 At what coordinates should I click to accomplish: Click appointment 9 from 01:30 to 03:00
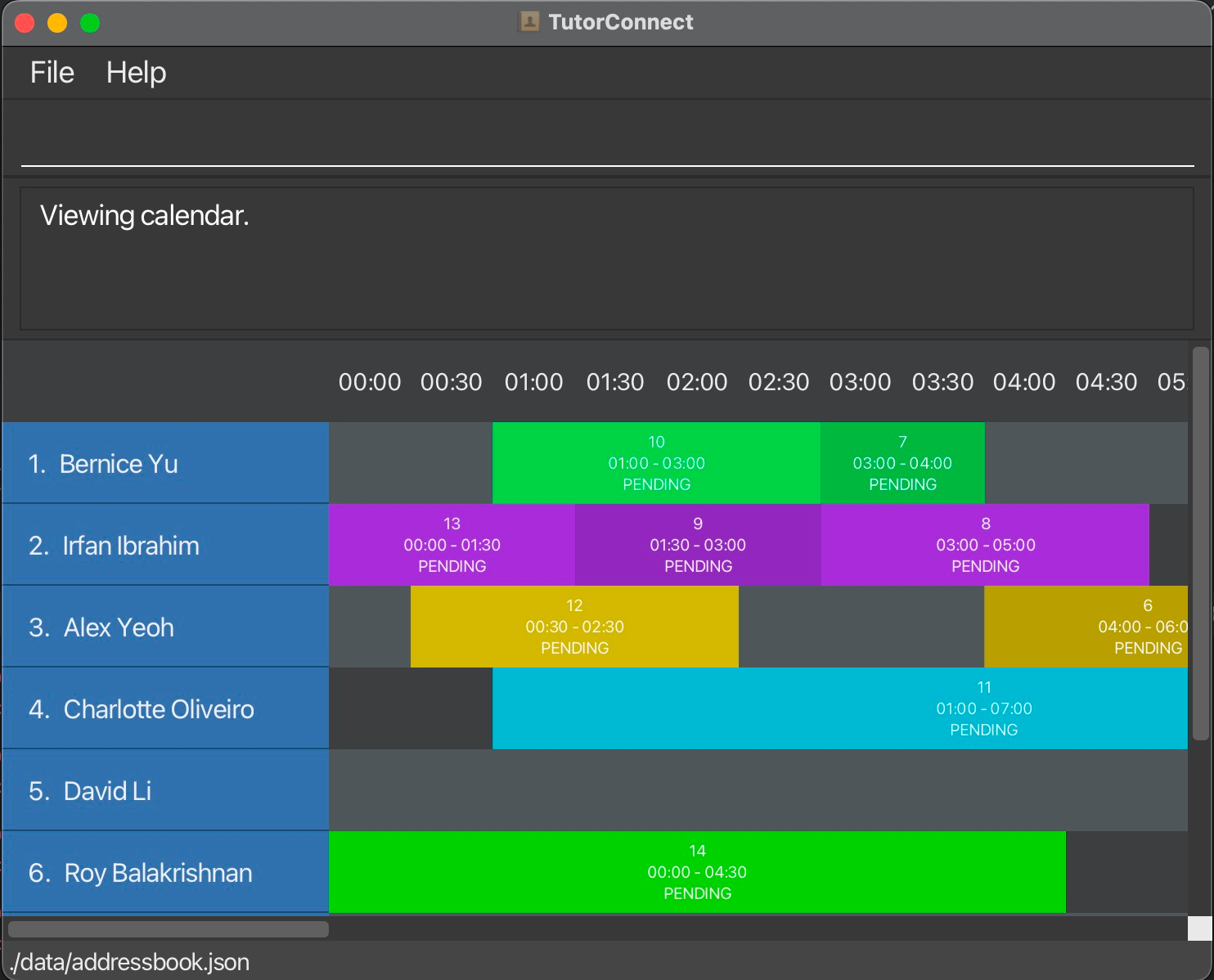[698, 545]
